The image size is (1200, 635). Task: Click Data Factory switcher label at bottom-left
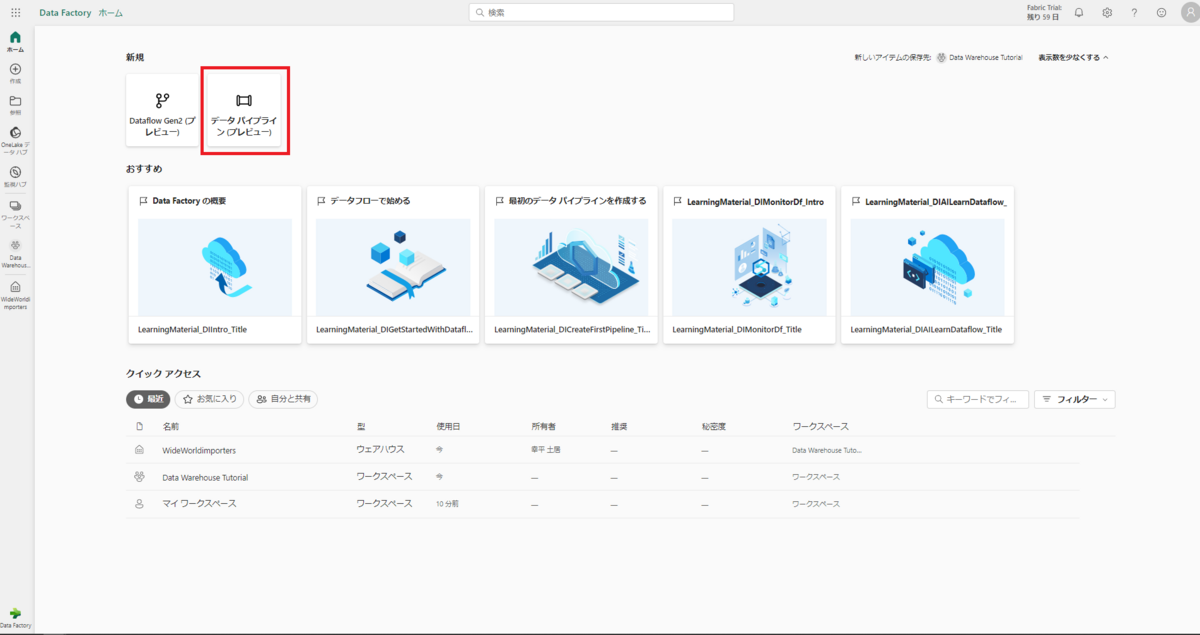coord(15,626)
